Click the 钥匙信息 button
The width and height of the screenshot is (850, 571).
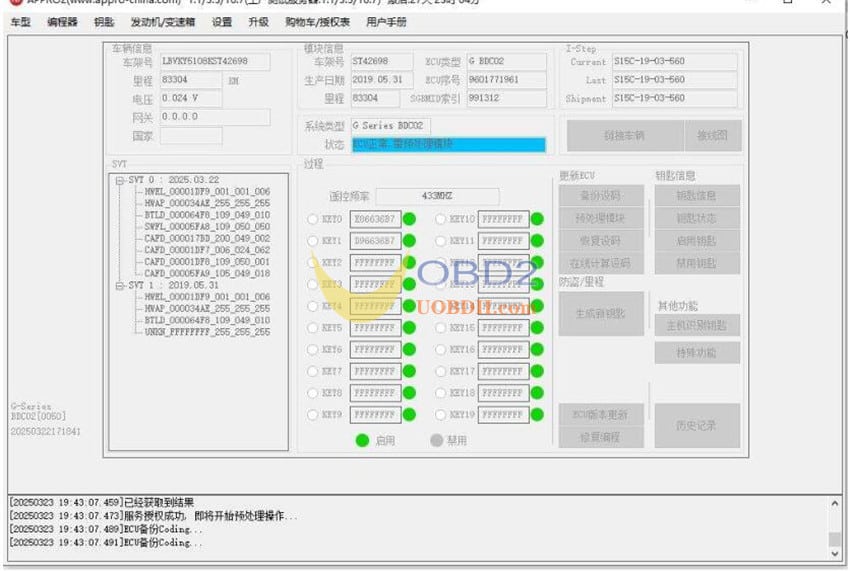[x=697, y=196]
